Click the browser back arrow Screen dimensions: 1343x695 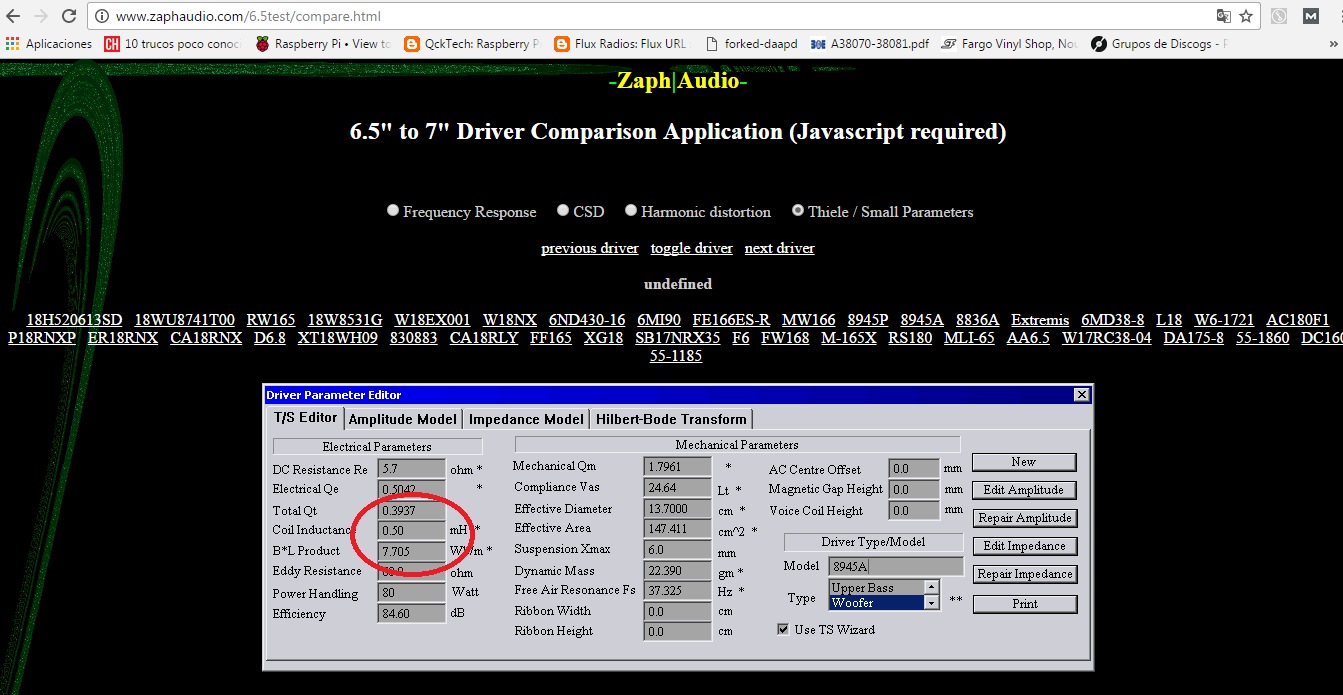point(14,16)
